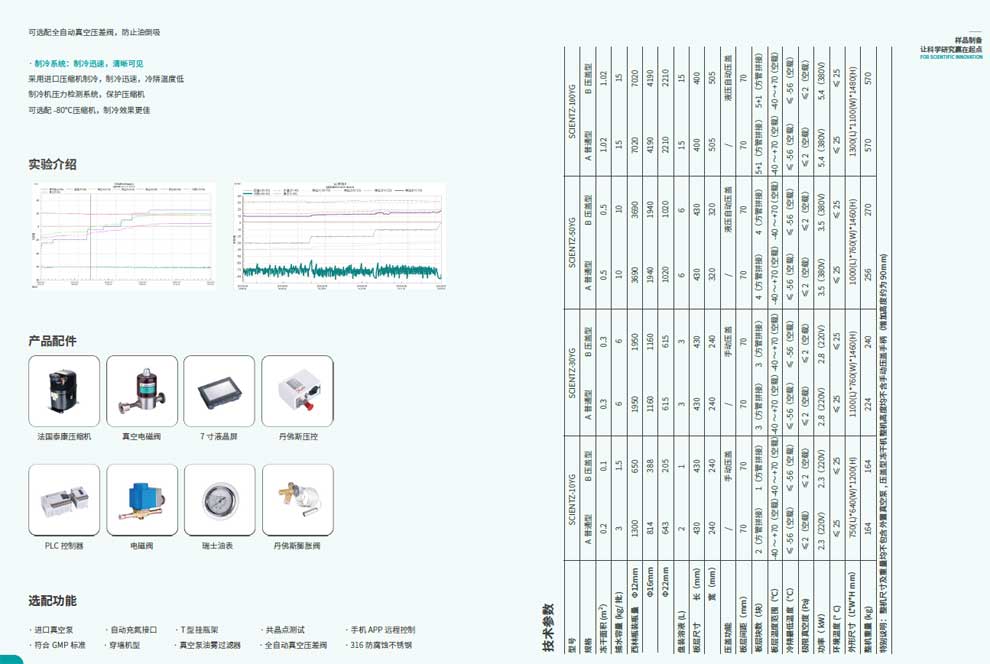This screenshot has width=990, height=664.
Task: Click the 法国泰康压缩机 compressor image
Action: 64,391
